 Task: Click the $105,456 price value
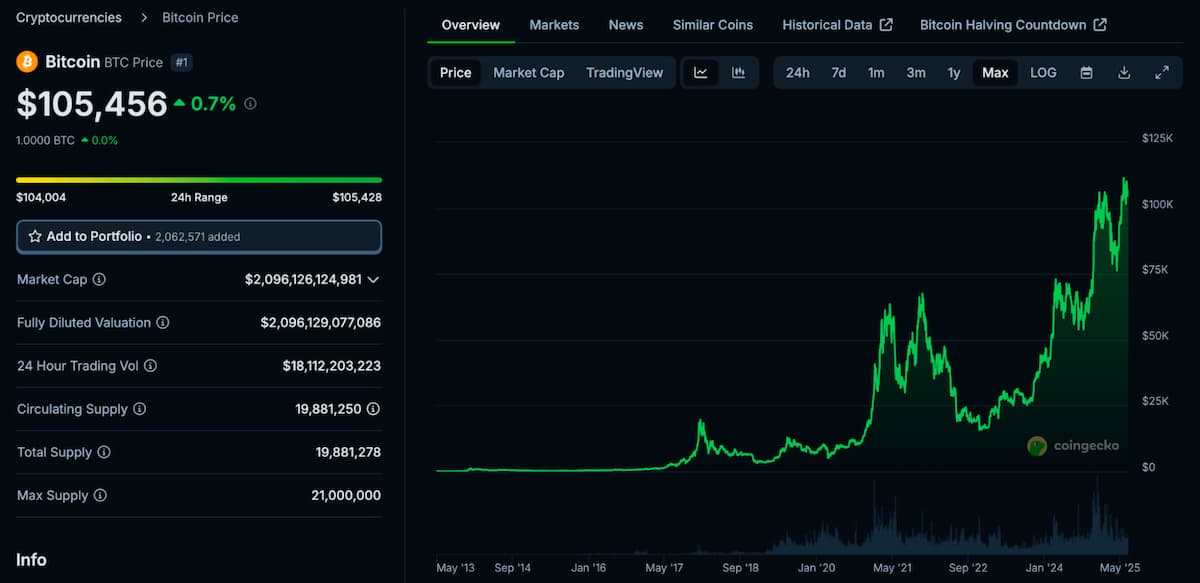click(x=92, y=104)
